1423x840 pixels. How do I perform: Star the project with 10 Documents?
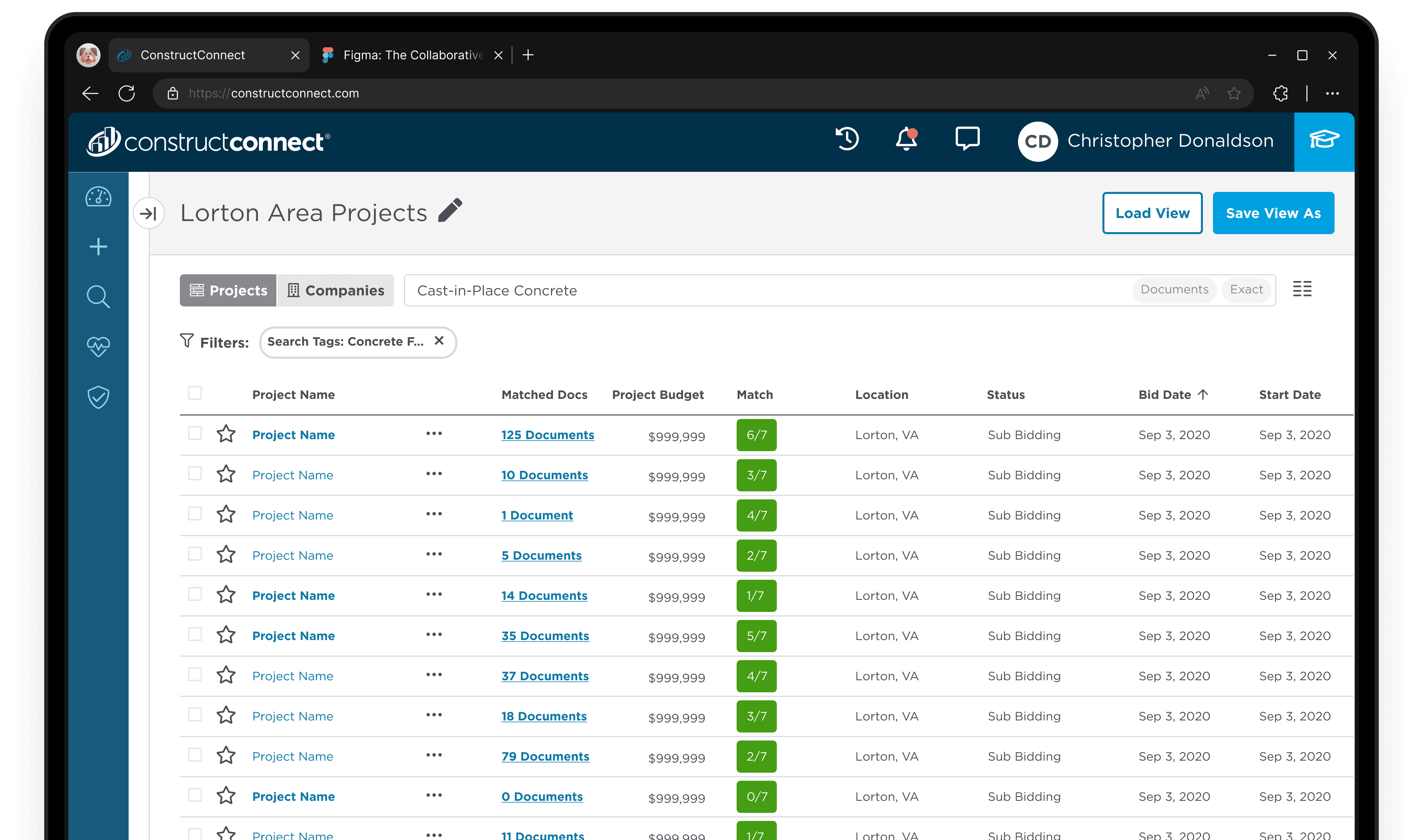[x=226, y=474]
